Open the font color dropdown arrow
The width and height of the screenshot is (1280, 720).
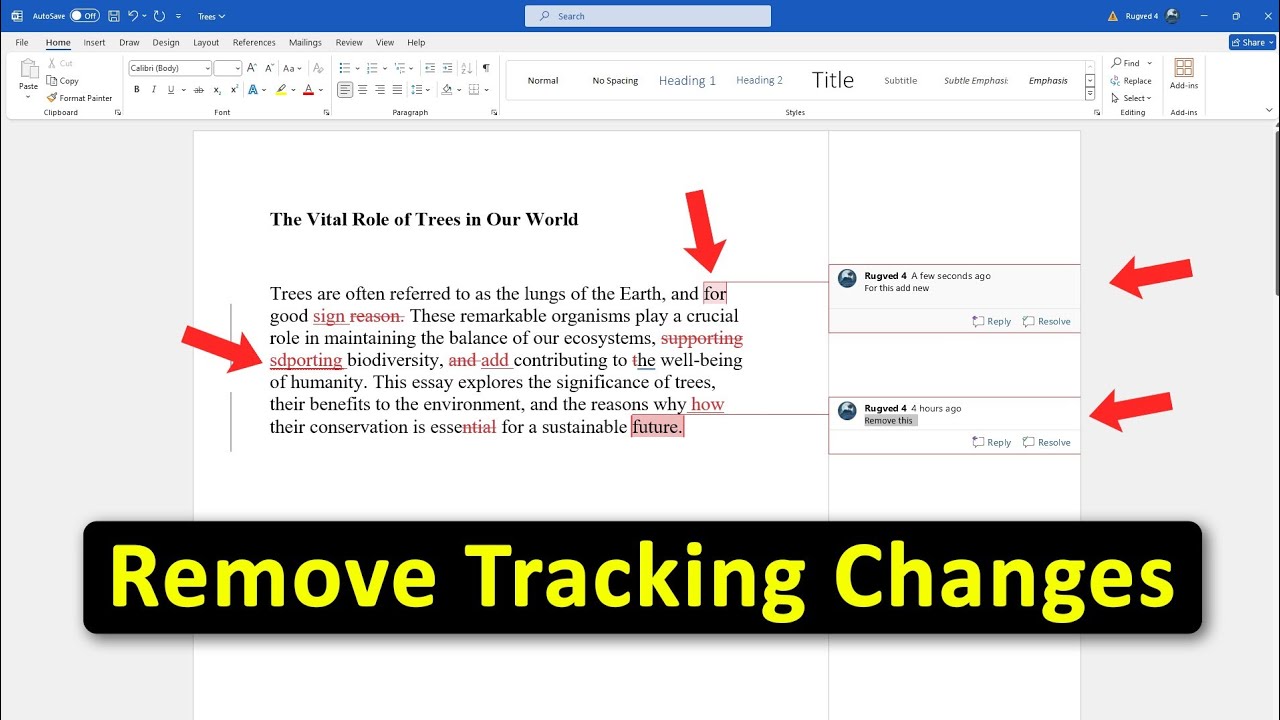click(320, 90)
